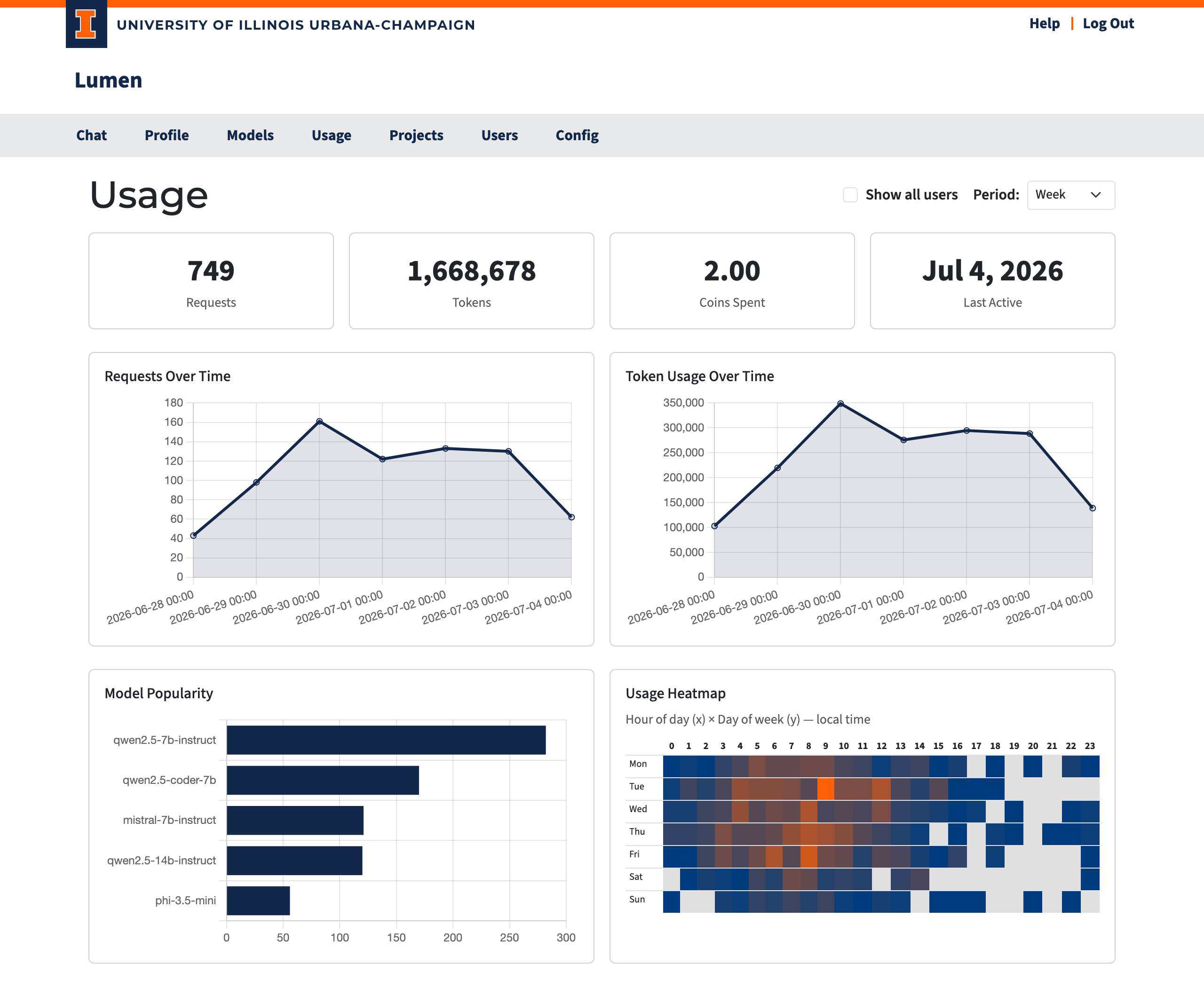Click the Friday hour 8 orange heatmap cell

tap(808, 856)
